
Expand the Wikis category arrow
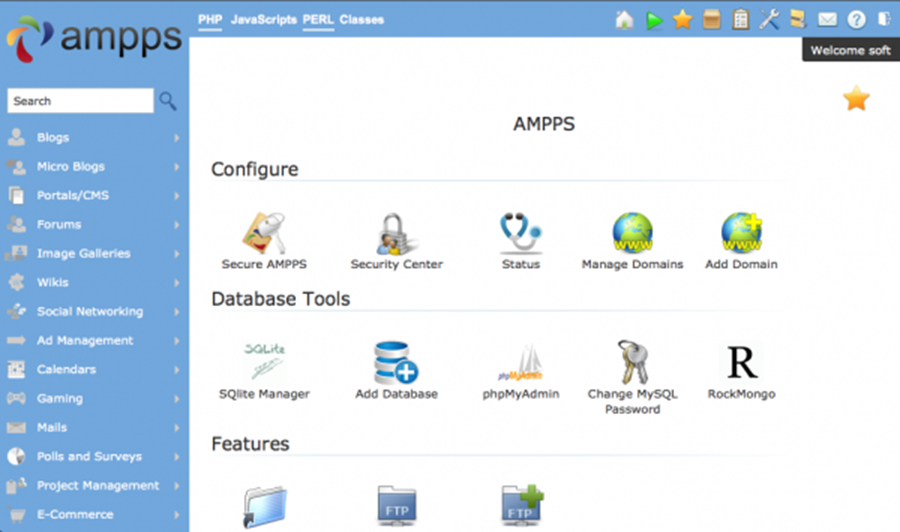pos(177,283)
